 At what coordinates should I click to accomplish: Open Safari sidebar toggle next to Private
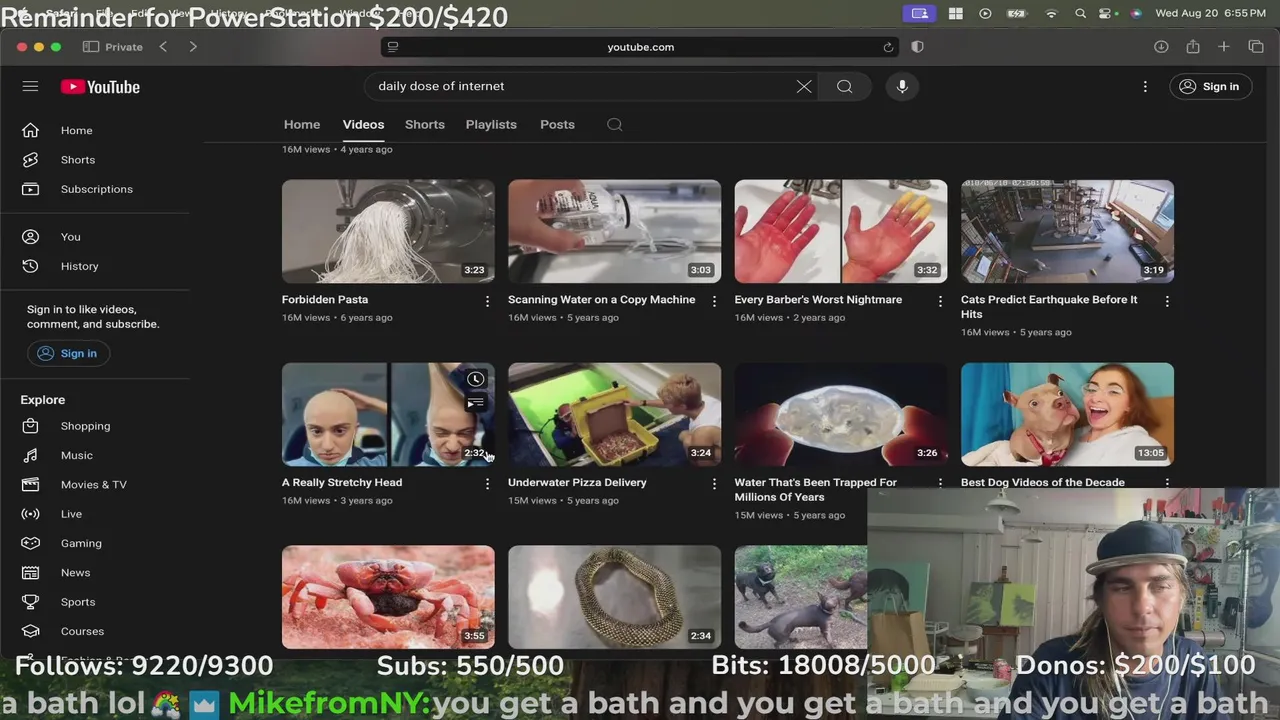pyautogui.click(x=91, y=47)
